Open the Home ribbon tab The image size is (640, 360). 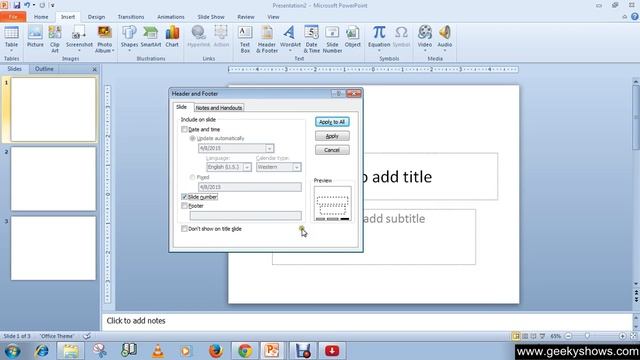click(x=41, y=17)
